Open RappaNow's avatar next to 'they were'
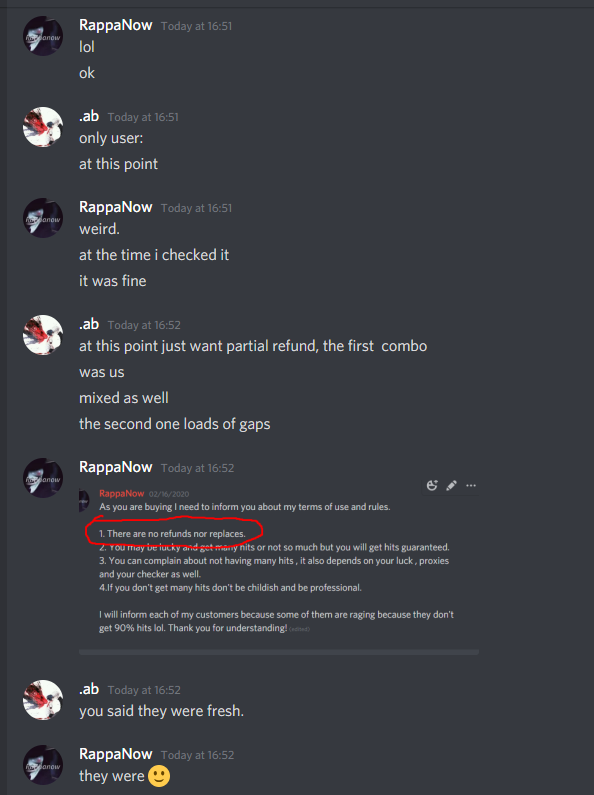 click(x=43, y=765)
